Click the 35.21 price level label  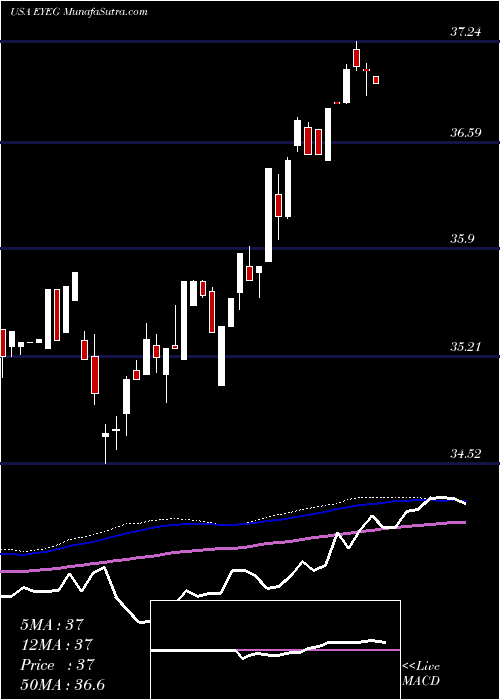click(466, 346)
